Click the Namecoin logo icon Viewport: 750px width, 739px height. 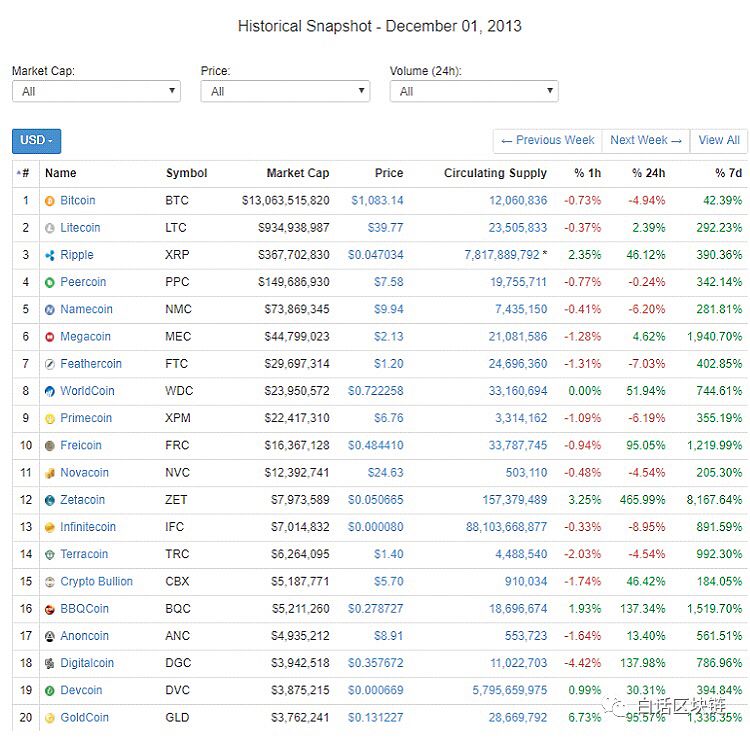50,310
